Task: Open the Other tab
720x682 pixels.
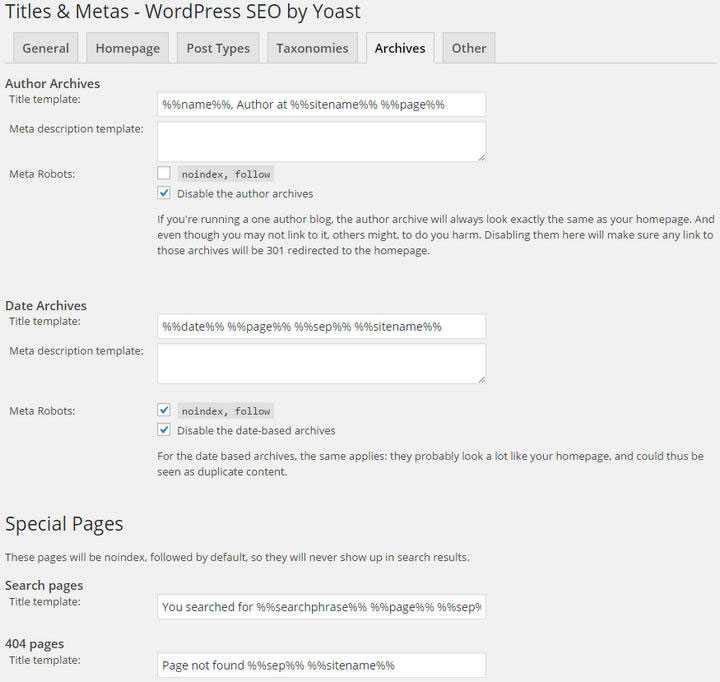Action: pyautogui.click(x=468, y=48)
